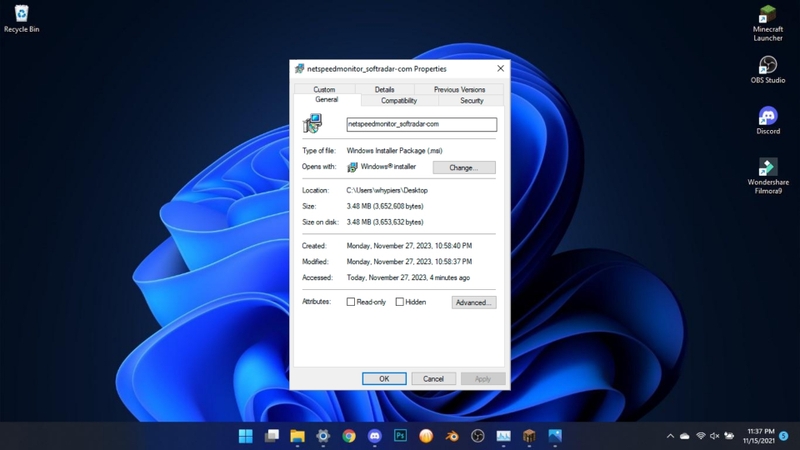Open the Photos app in taskbar
Image resolution: width=800 pixels, height=450 pixels.
pyautogui.click(x=555, y=436)
